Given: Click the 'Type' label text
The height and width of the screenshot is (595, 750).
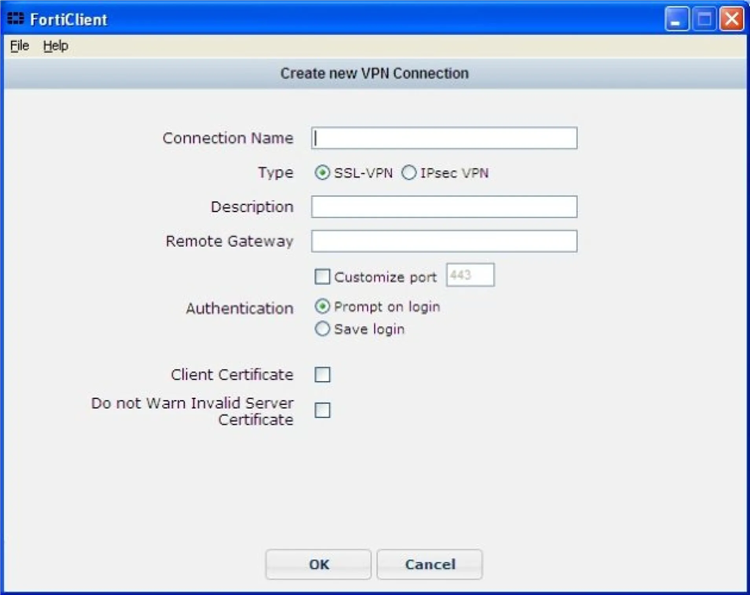Looking at the screenshot, I should coord(276,173).
